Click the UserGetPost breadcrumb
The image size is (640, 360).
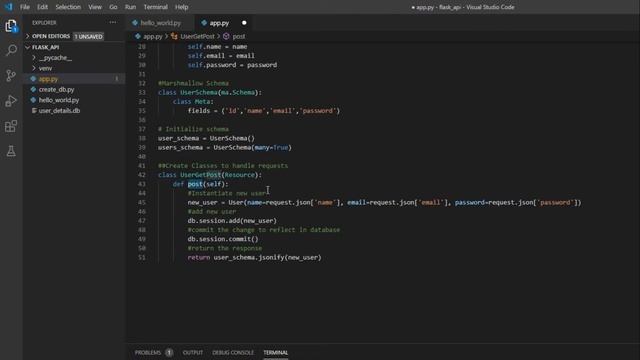pyautogui.click(x=198, y=36)
